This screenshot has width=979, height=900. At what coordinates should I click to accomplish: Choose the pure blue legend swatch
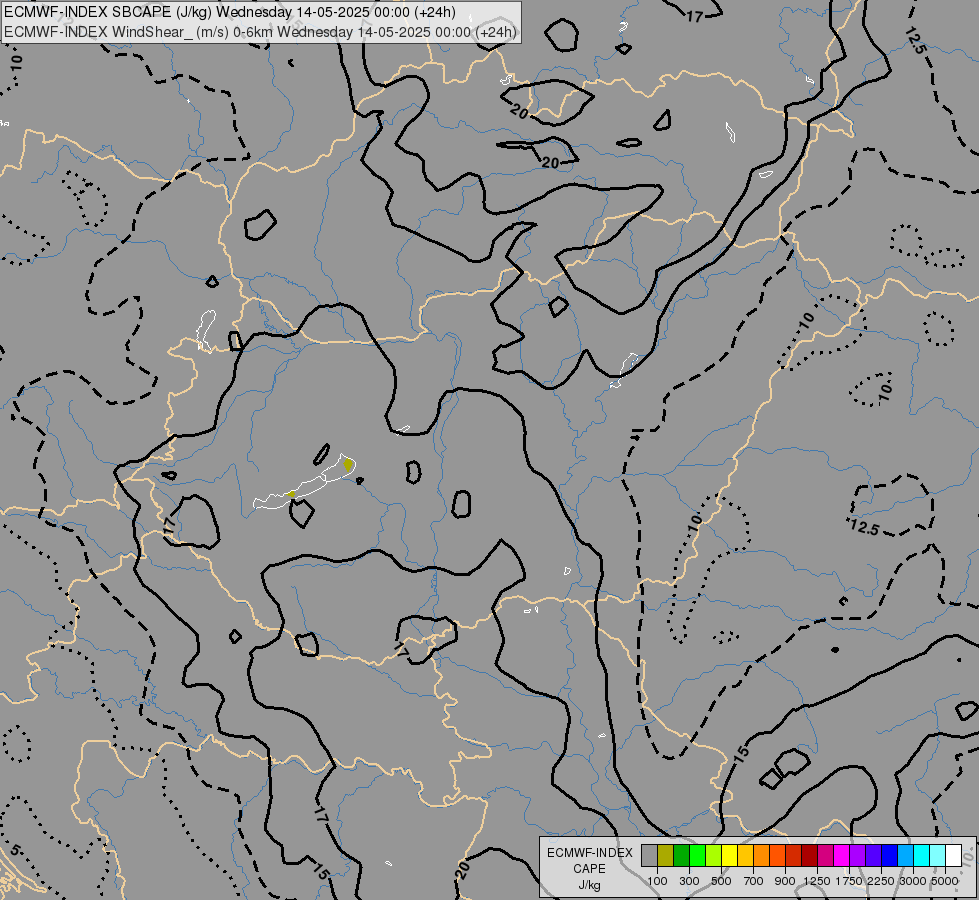tap(889, 856)
